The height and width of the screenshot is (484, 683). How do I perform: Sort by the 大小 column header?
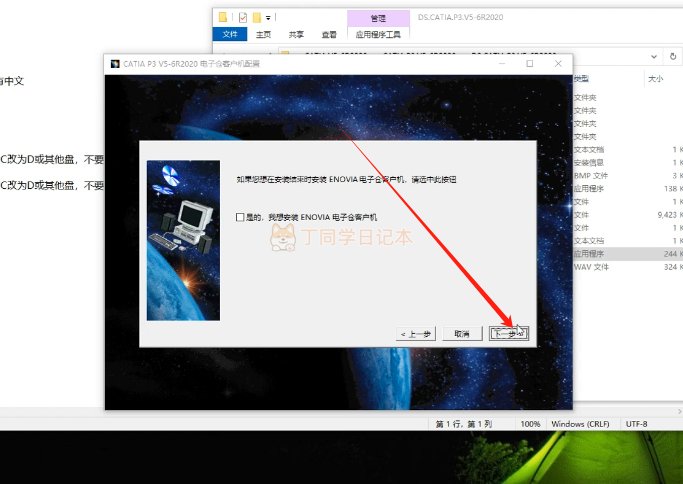[656, 79]
